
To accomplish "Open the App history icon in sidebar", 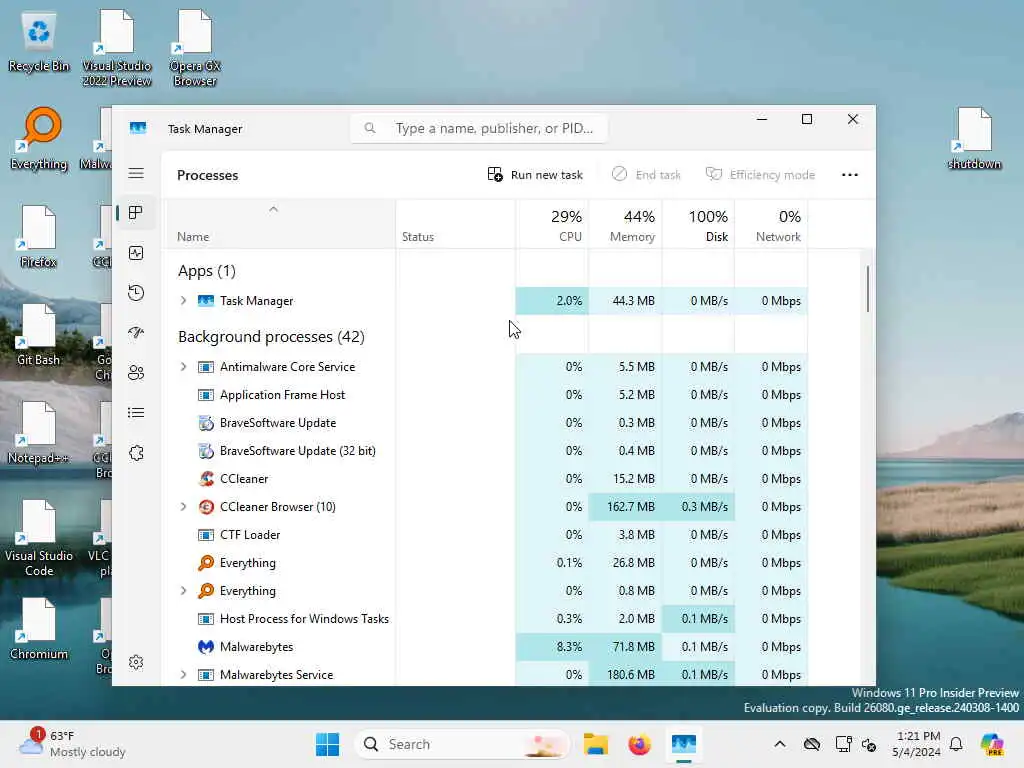I will point(136,293).
